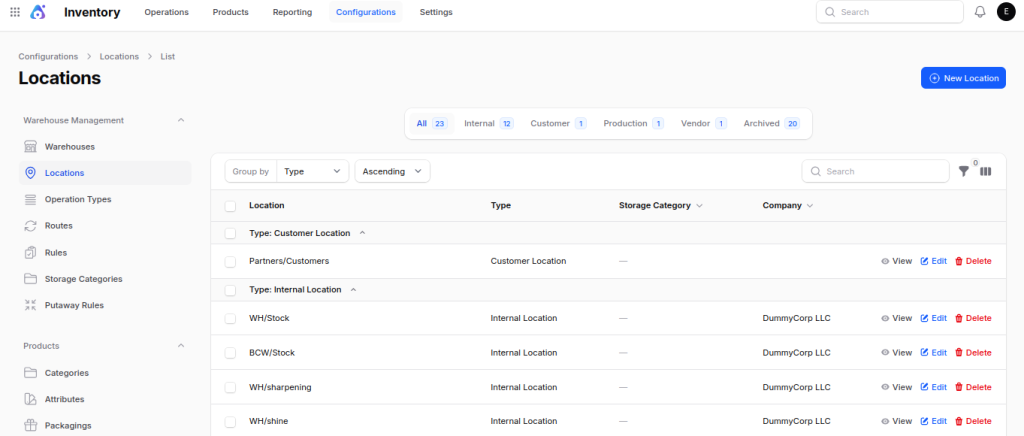Screen dimensions: 1024x436
Task: Toggle the column manager icon
Action: (985, 171)
